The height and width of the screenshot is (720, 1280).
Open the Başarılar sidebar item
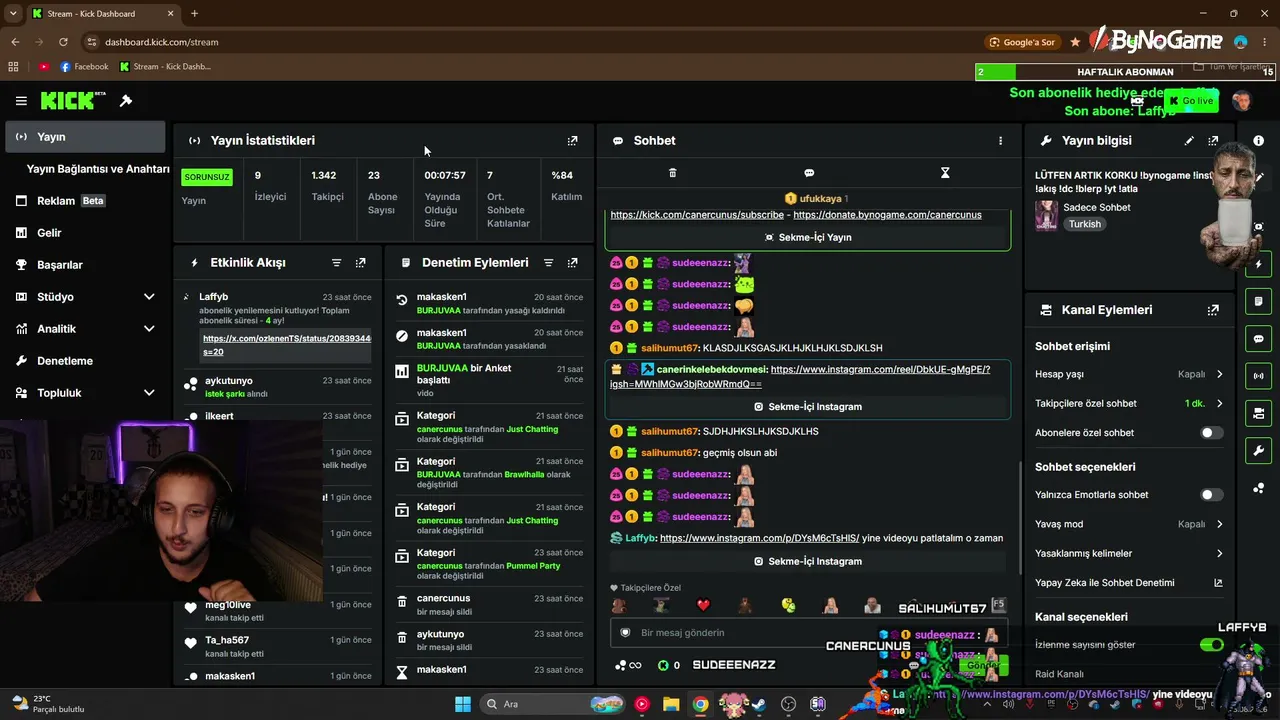(84, 265)
